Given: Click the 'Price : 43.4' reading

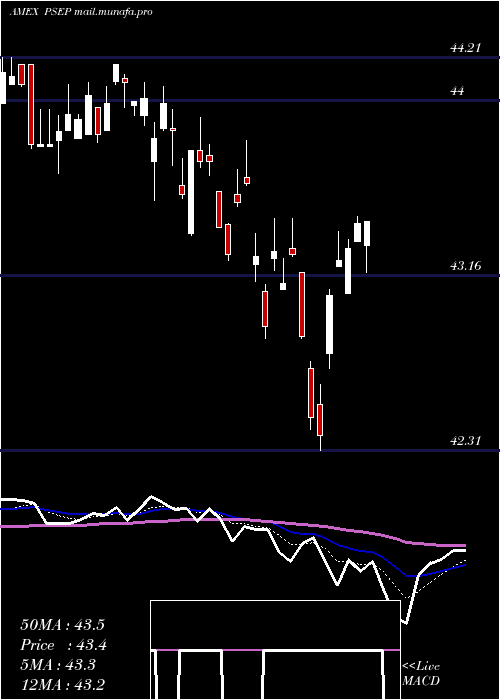Looking at the screenshot, I should pyautogui.click(x=64, y=645).
